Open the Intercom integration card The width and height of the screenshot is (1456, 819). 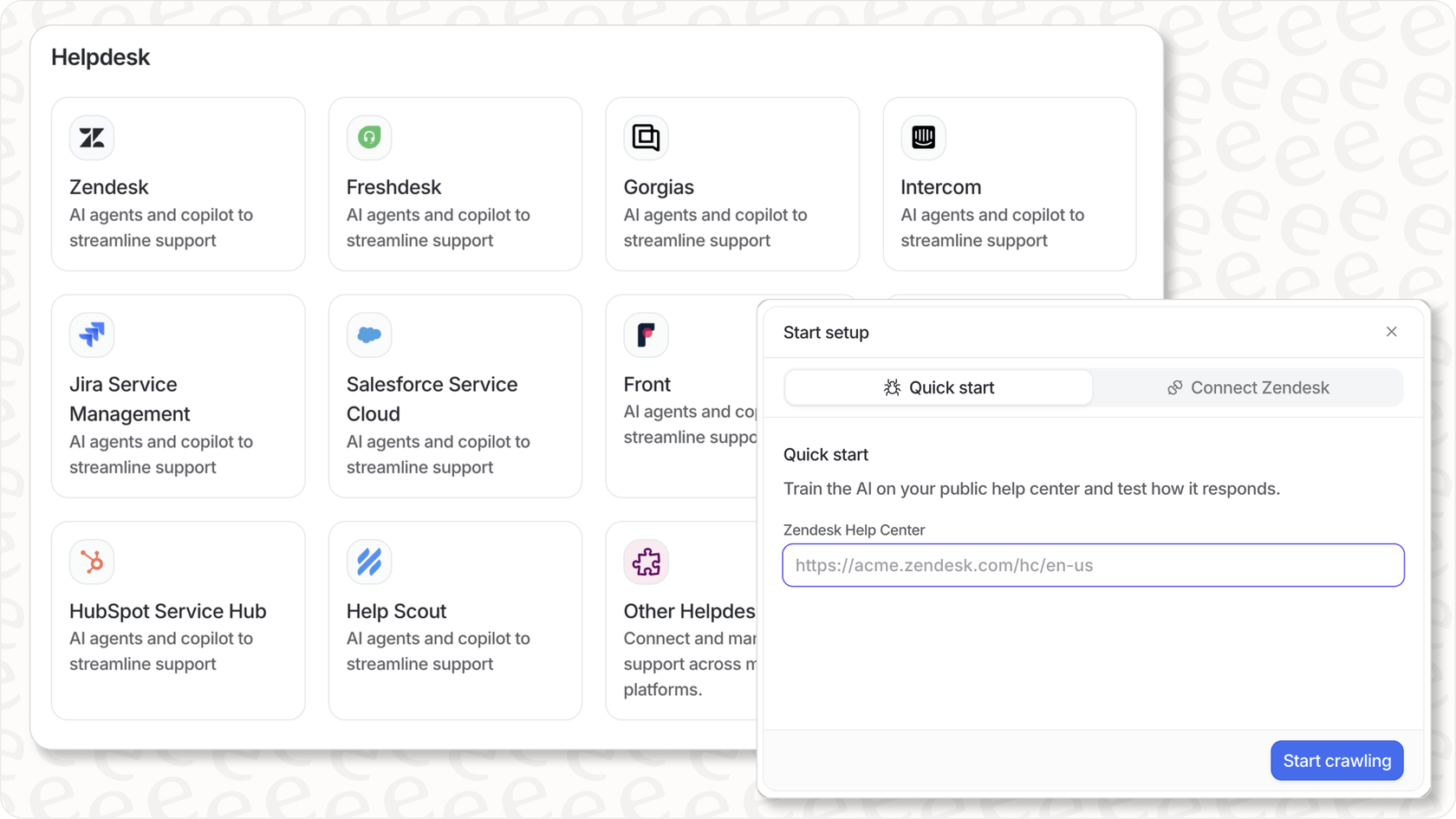tap(1009, 184)
